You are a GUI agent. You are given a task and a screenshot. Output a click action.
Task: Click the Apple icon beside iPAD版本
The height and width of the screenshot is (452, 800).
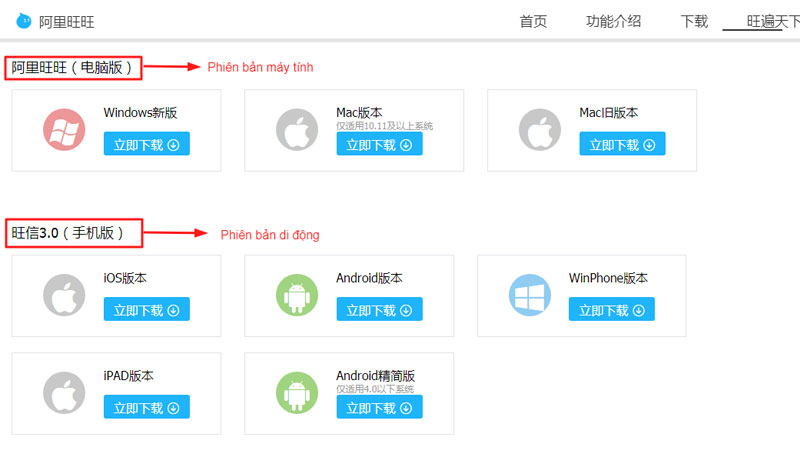pyautogui.click(x=64, y=393)
